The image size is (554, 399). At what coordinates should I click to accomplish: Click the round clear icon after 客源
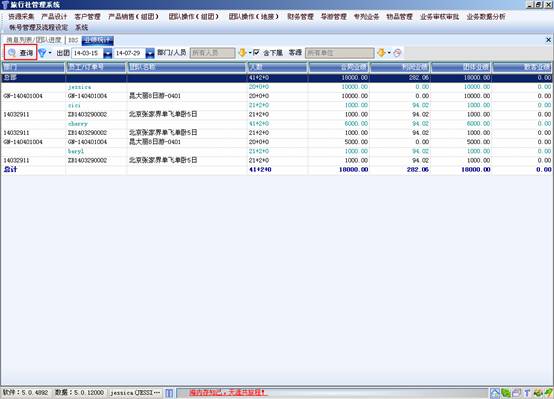pyautogui.click(x=397, y=53)
